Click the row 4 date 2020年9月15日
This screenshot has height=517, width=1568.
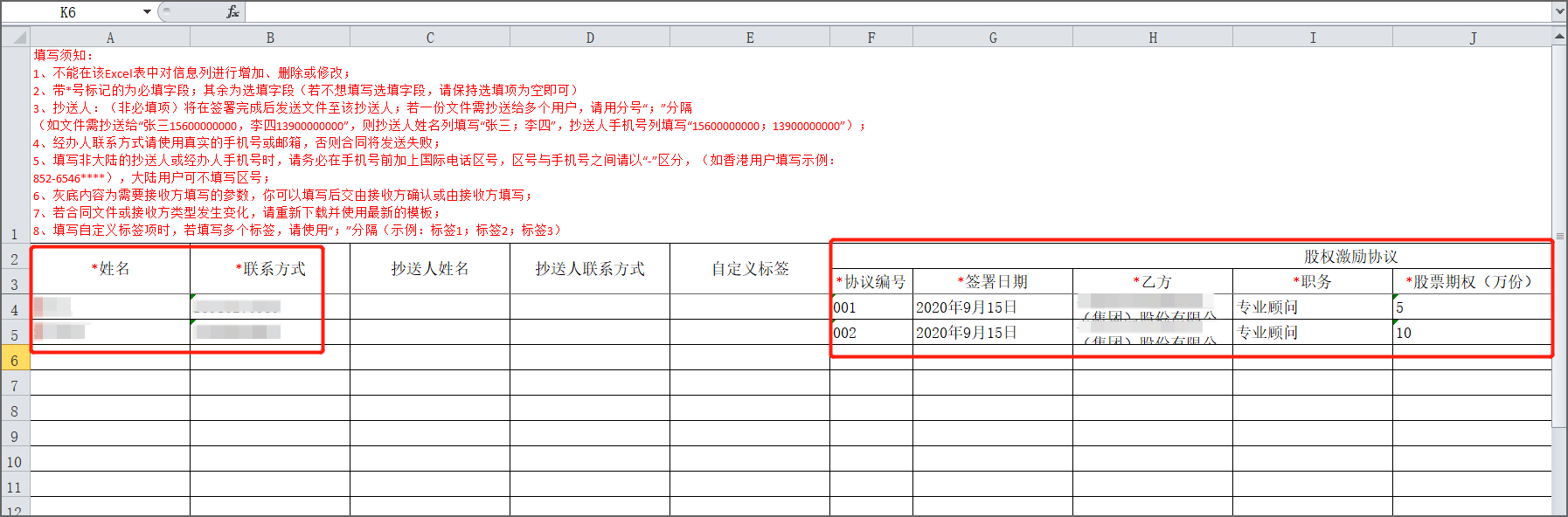click(993, 307)
